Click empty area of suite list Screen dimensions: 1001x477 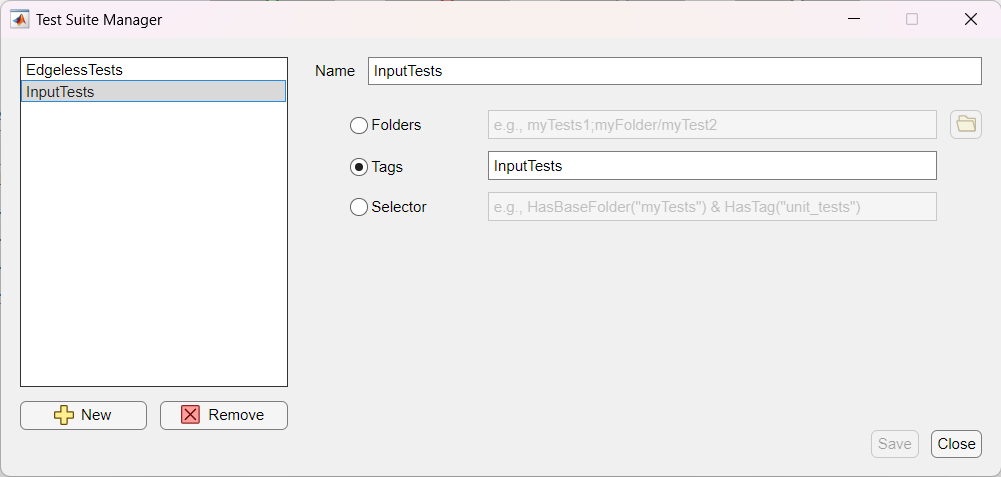click(x=153, y=250)
